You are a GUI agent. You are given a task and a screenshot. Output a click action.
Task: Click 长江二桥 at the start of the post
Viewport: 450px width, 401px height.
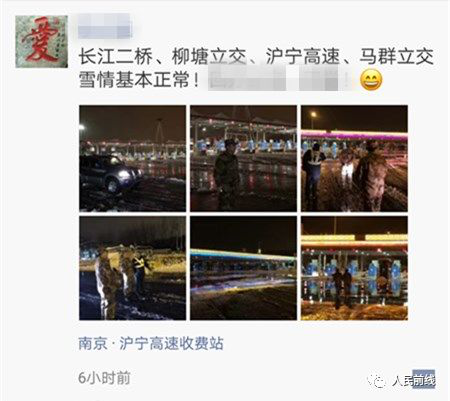(116, 56)
